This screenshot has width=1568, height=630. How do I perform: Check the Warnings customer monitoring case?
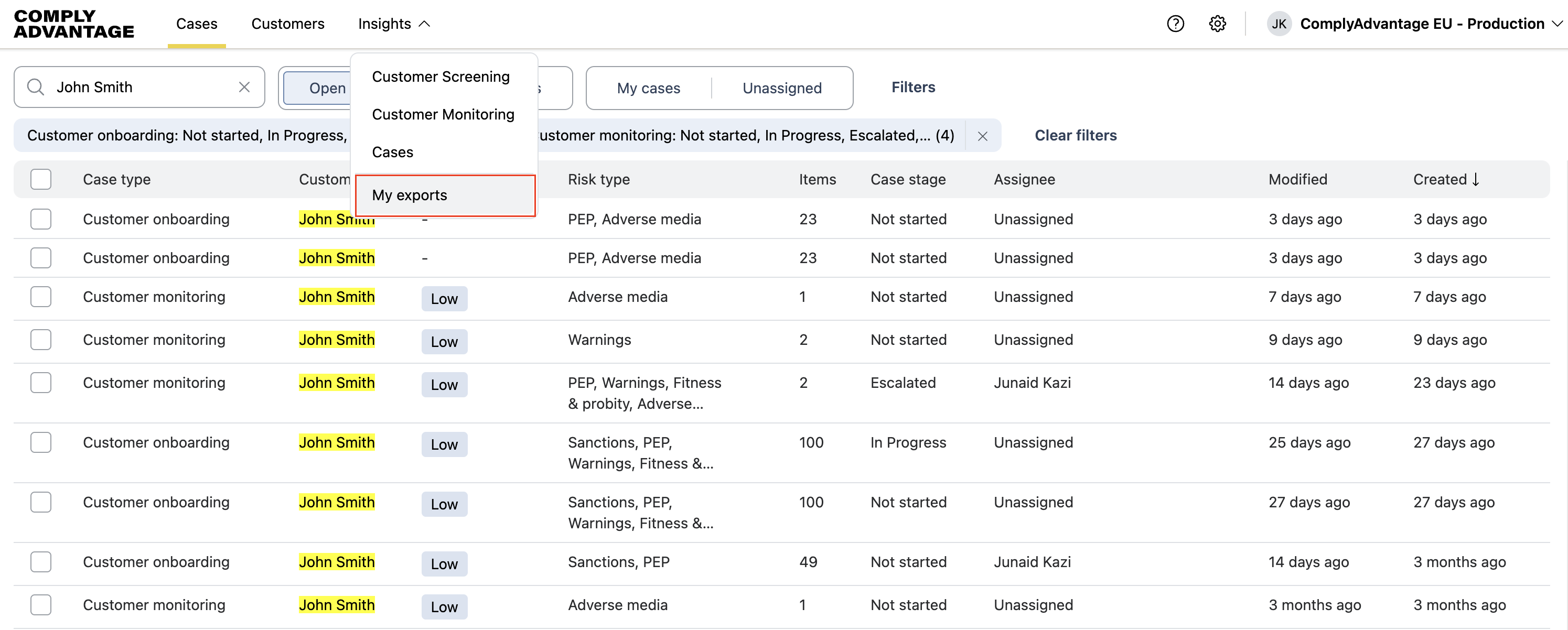[x=41, y=339]
